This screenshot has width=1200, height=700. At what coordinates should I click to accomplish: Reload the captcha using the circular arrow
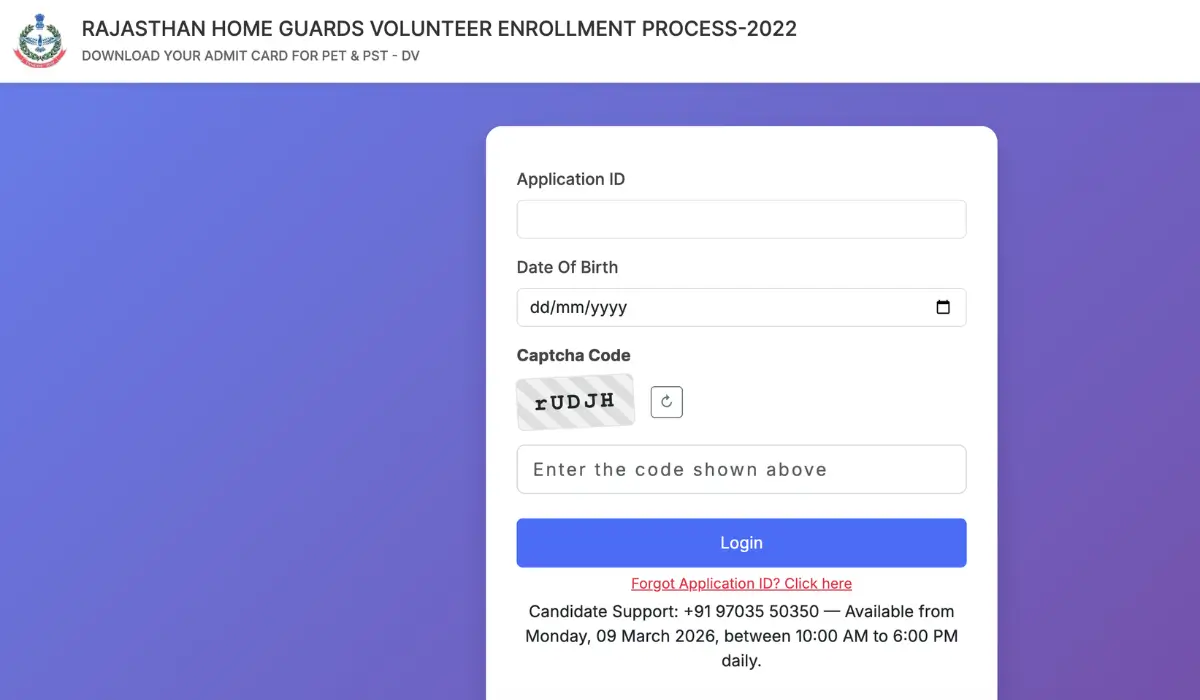(x=666, y=401)
